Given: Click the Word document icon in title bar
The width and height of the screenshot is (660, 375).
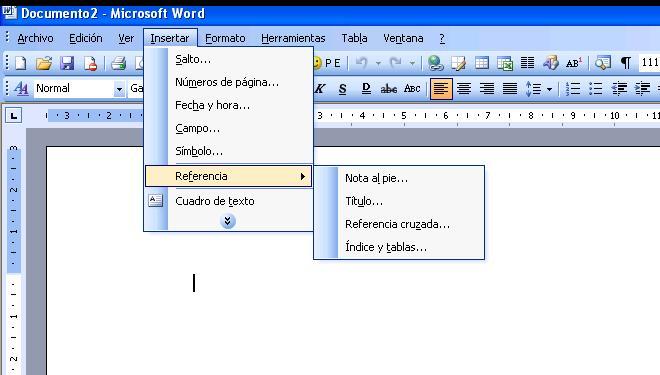Looking at the screenshot, I should 9,13.
